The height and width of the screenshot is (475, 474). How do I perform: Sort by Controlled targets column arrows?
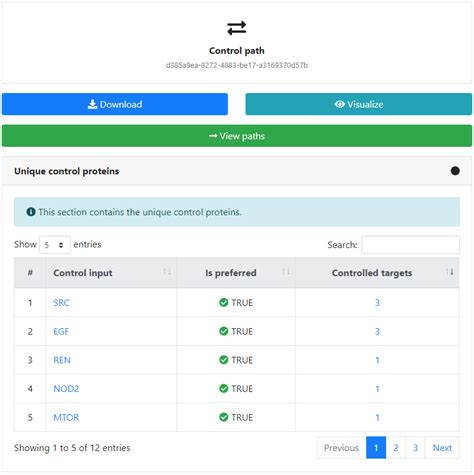pos(450,272)
